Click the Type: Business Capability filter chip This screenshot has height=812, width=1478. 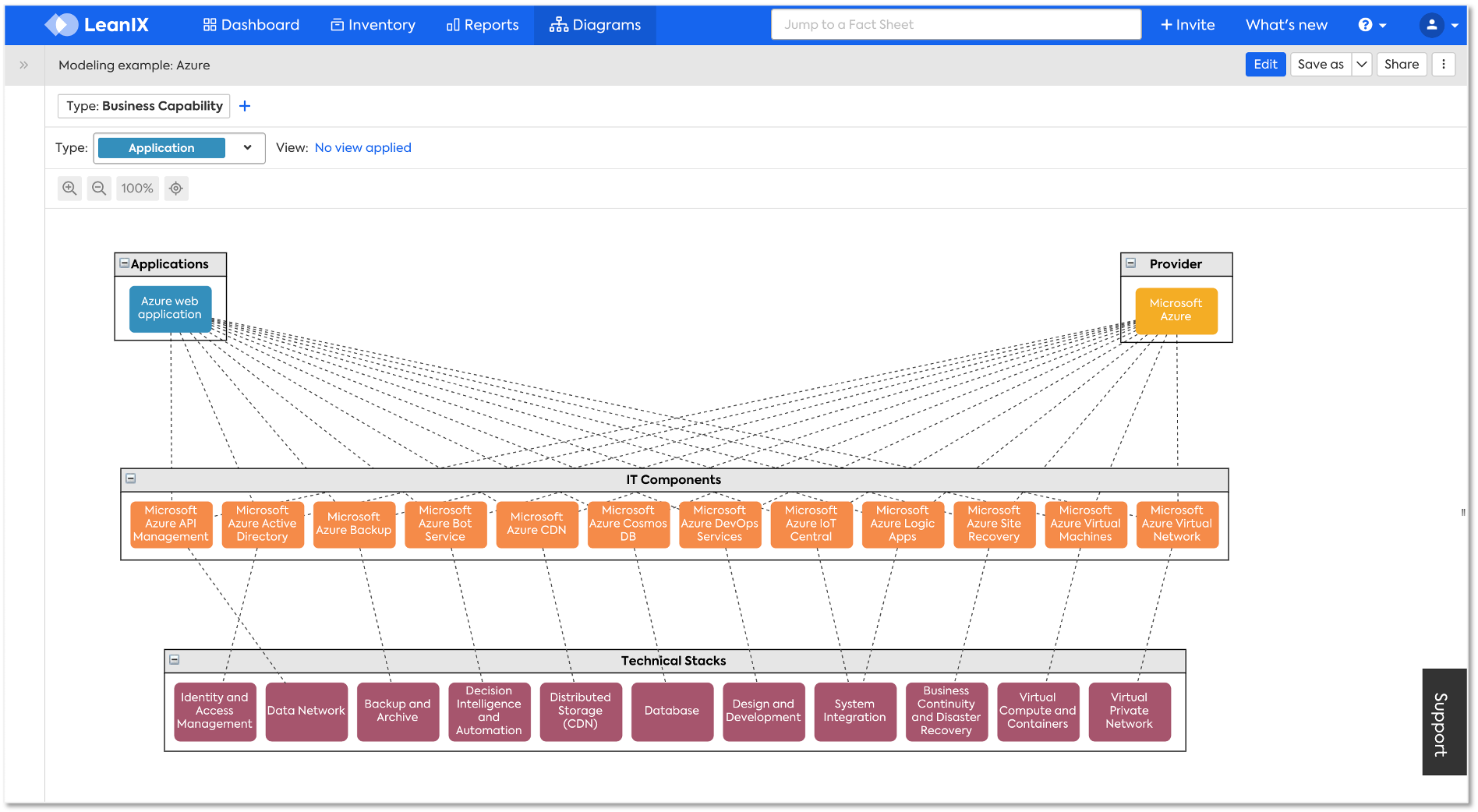pos(144,106)
